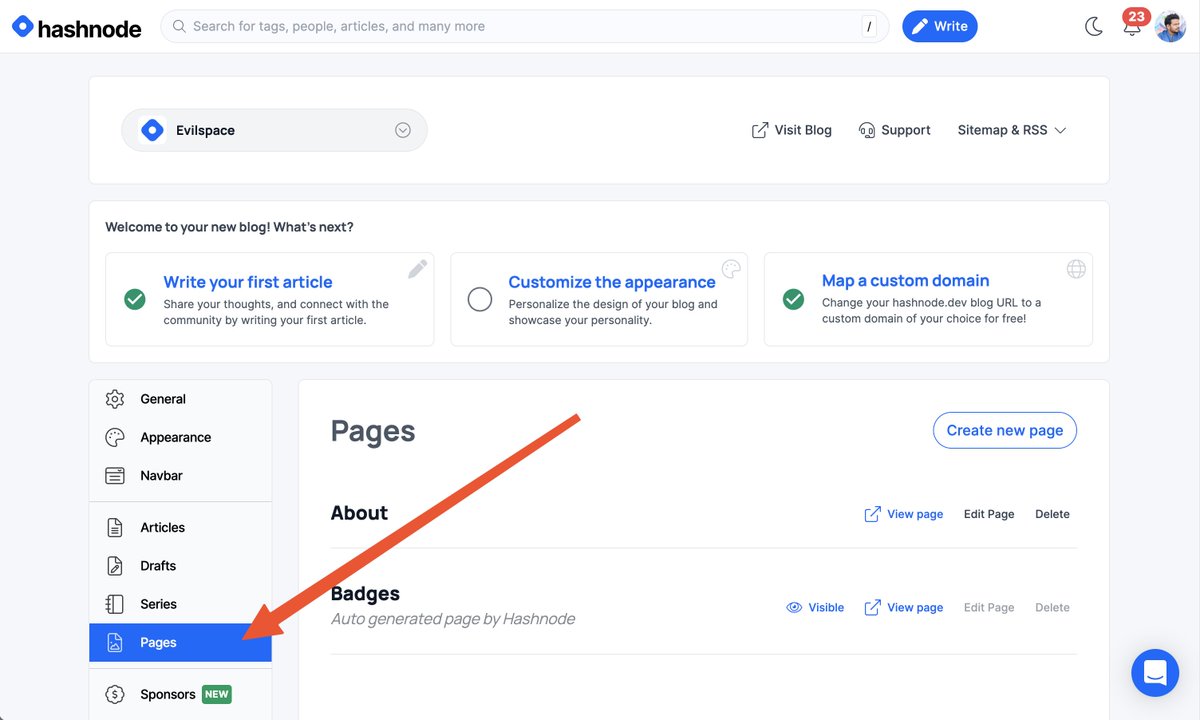The width and height of the screenshot is (1200, 720).
Task: Expand the Sitemap & RSS dropdown
Action: tap(1012, 130)
